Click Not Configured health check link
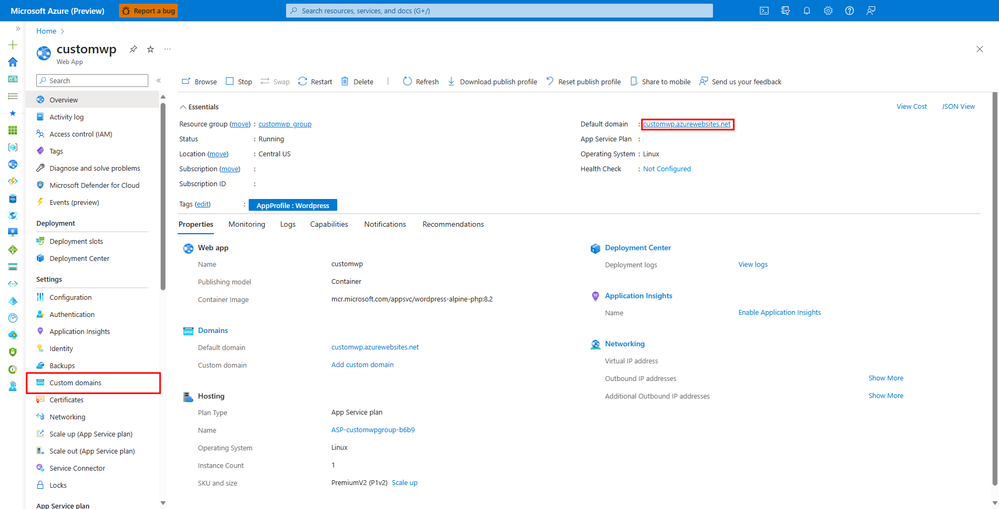Viewport: 999px width, 509px height. click(666, 169)
